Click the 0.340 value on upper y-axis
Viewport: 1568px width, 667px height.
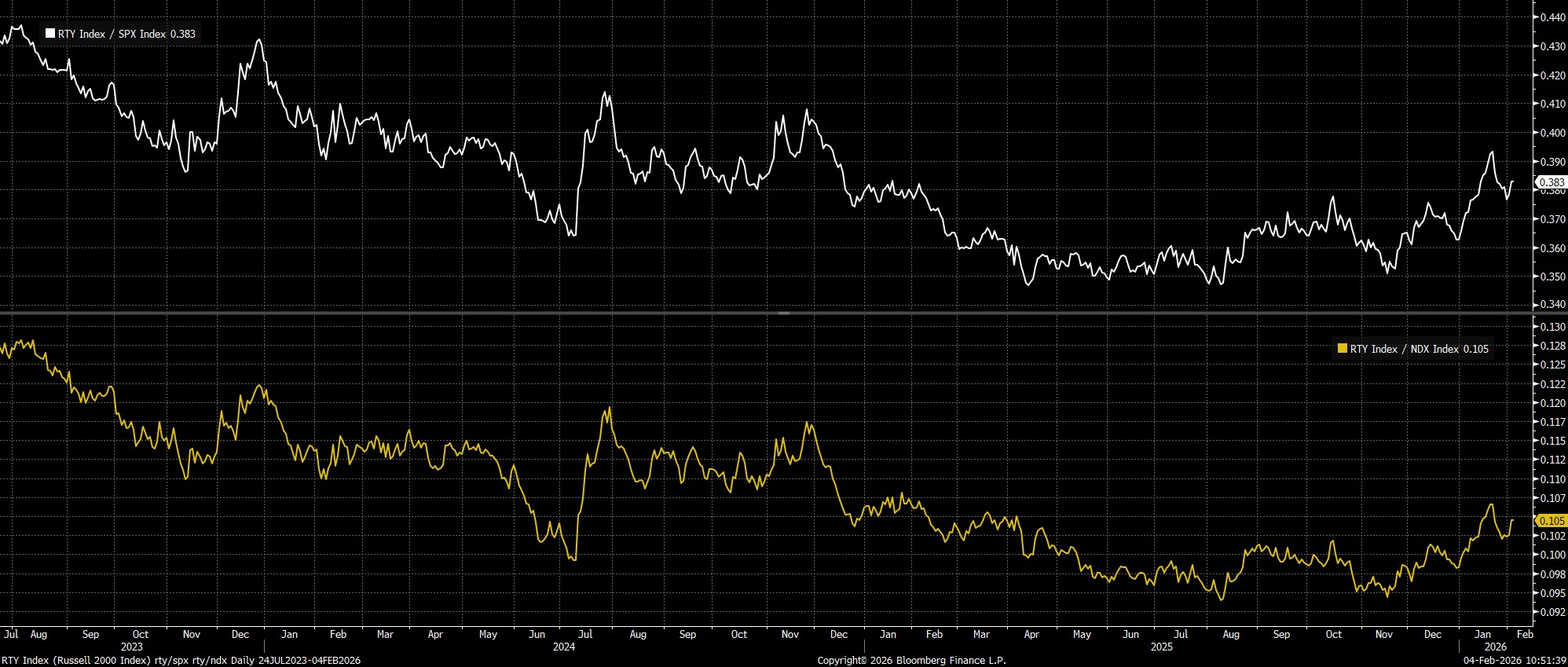coord(1551,305)
